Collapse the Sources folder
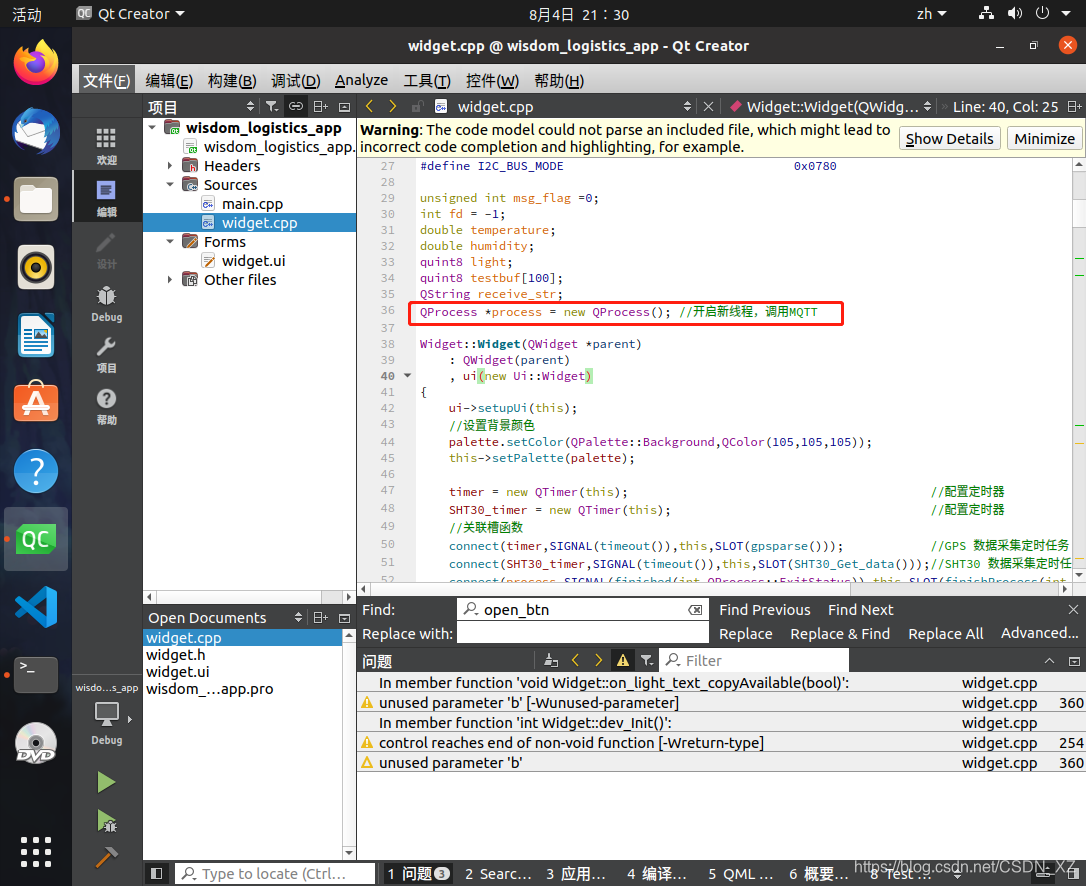The height and width of the screenshot is (886, 1086). (170, 184)
